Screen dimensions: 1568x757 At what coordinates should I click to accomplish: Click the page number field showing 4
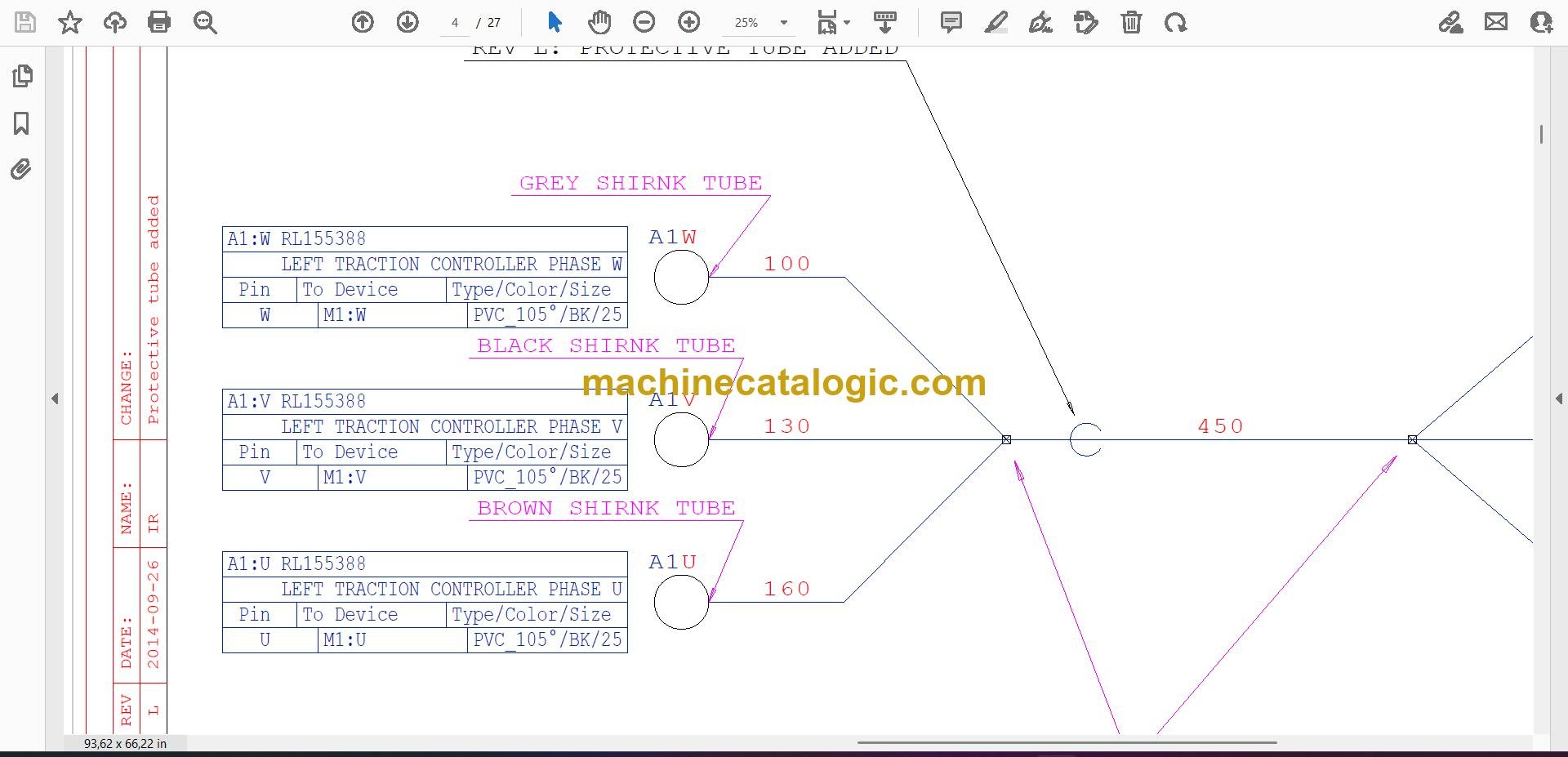(x=455, y=23)
